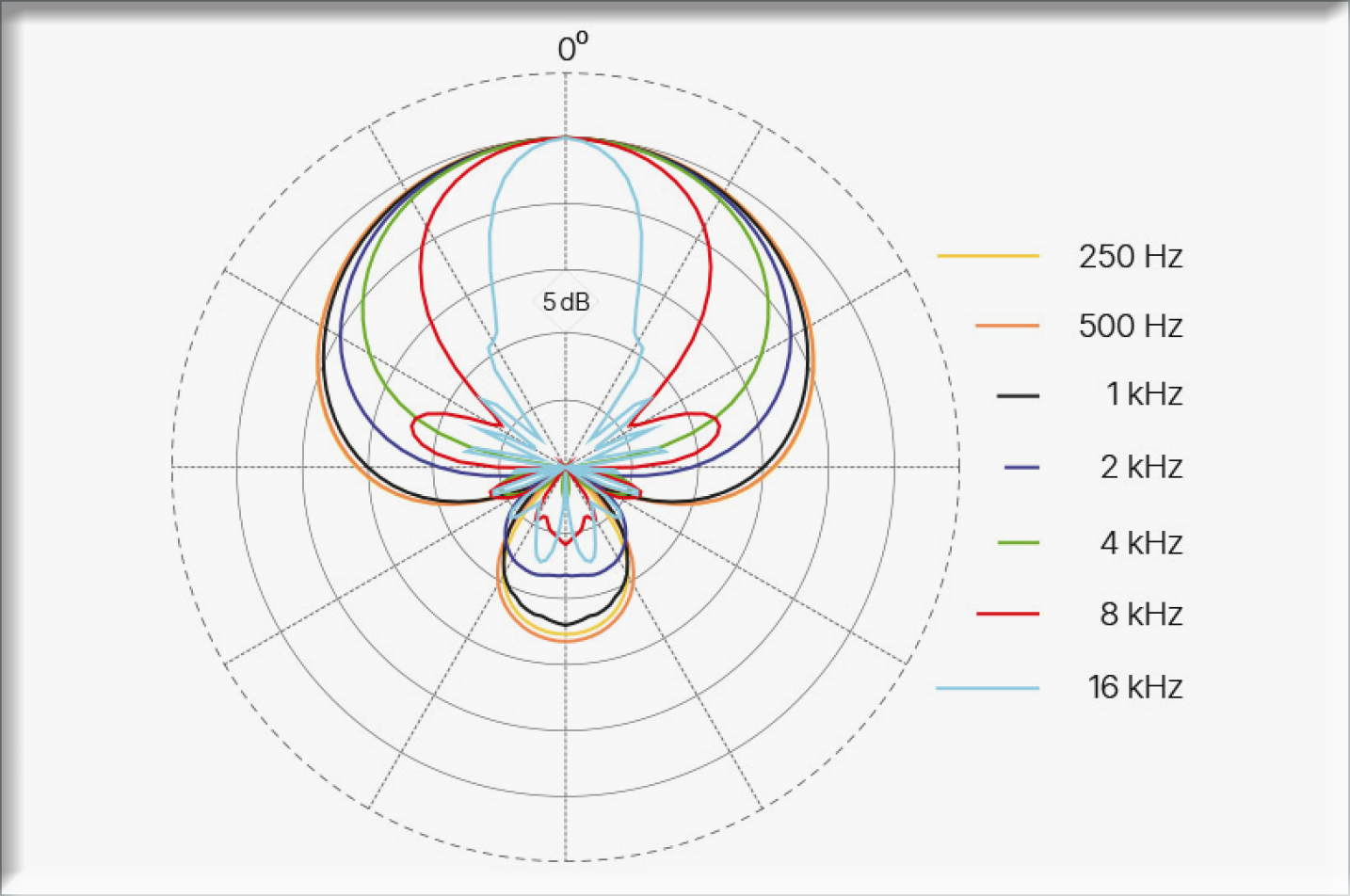The width and height of the screenshot is (1350, 896).
Task: Click the red 8 kHz legend line
Action: tap(1007, 614)
